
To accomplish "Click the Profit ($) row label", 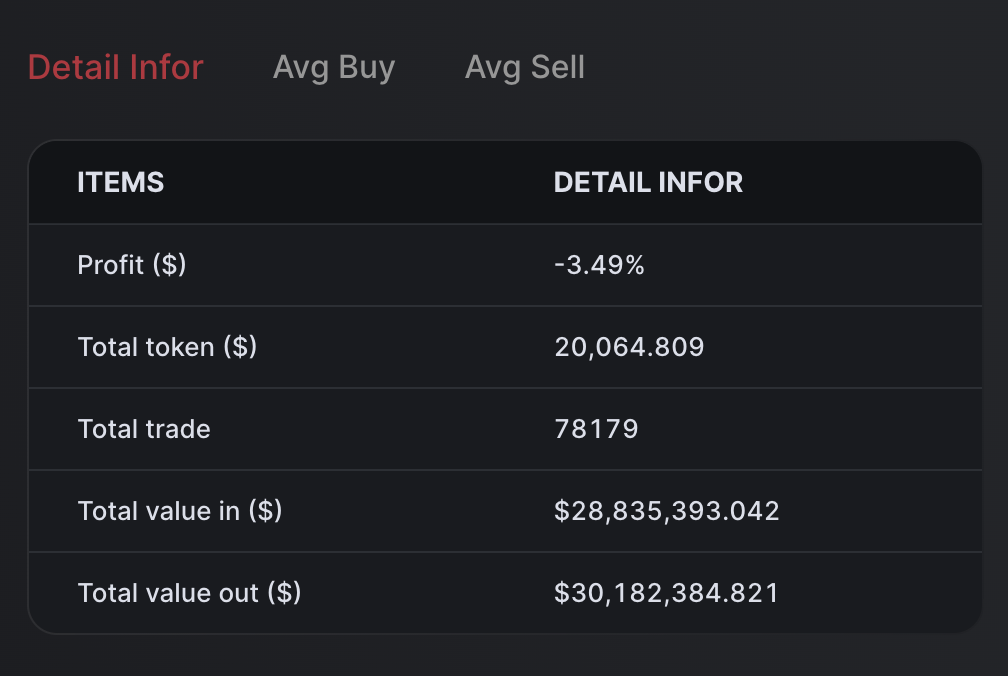I will 132,265.
